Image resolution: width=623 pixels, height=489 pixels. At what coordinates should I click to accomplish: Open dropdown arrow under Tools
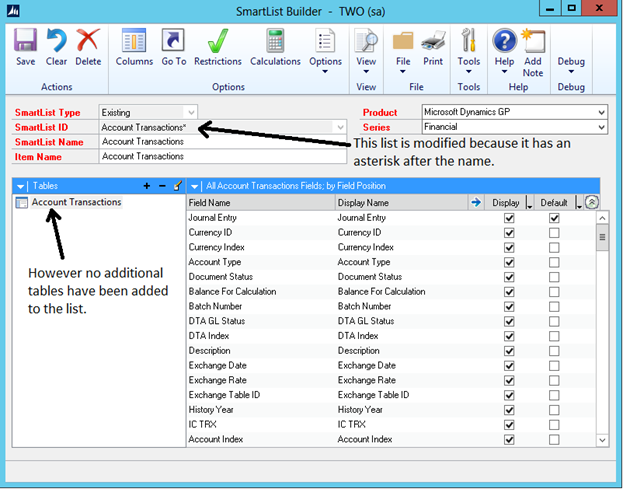[468, 72]
